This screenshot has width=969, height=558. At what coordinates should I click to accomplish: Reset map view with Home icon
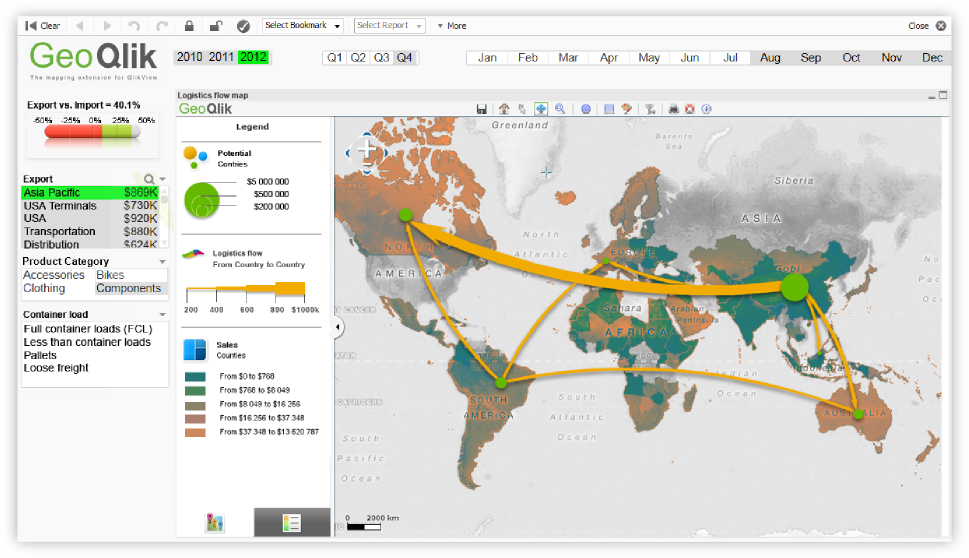pos(504,109)
